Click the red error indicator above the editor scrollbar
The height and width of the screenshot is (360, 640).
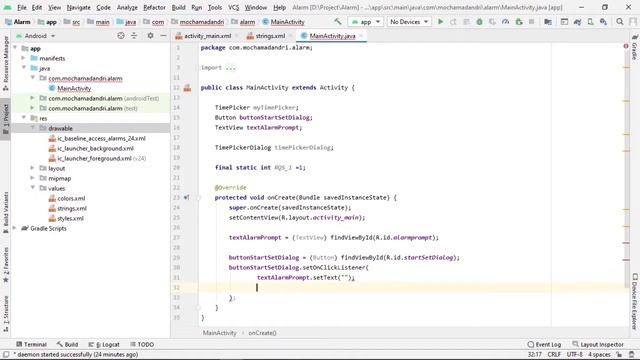pyautogui.click(x=626, y=46)
